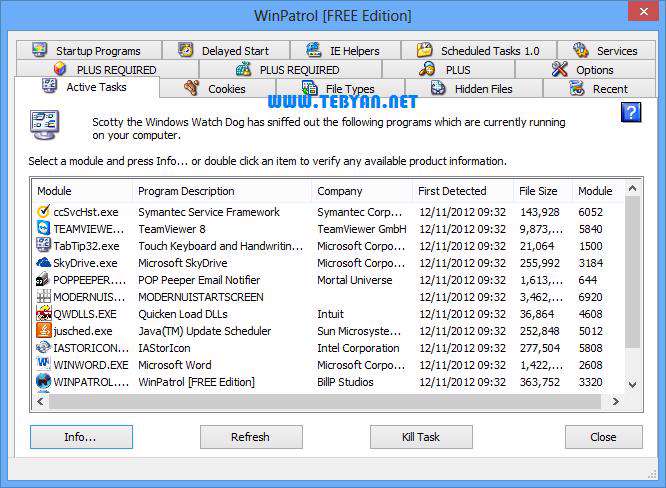Click the list scroll down arrow
This screenshot has height=488, width=666.
pyautogui.click(x=632, y=384)
